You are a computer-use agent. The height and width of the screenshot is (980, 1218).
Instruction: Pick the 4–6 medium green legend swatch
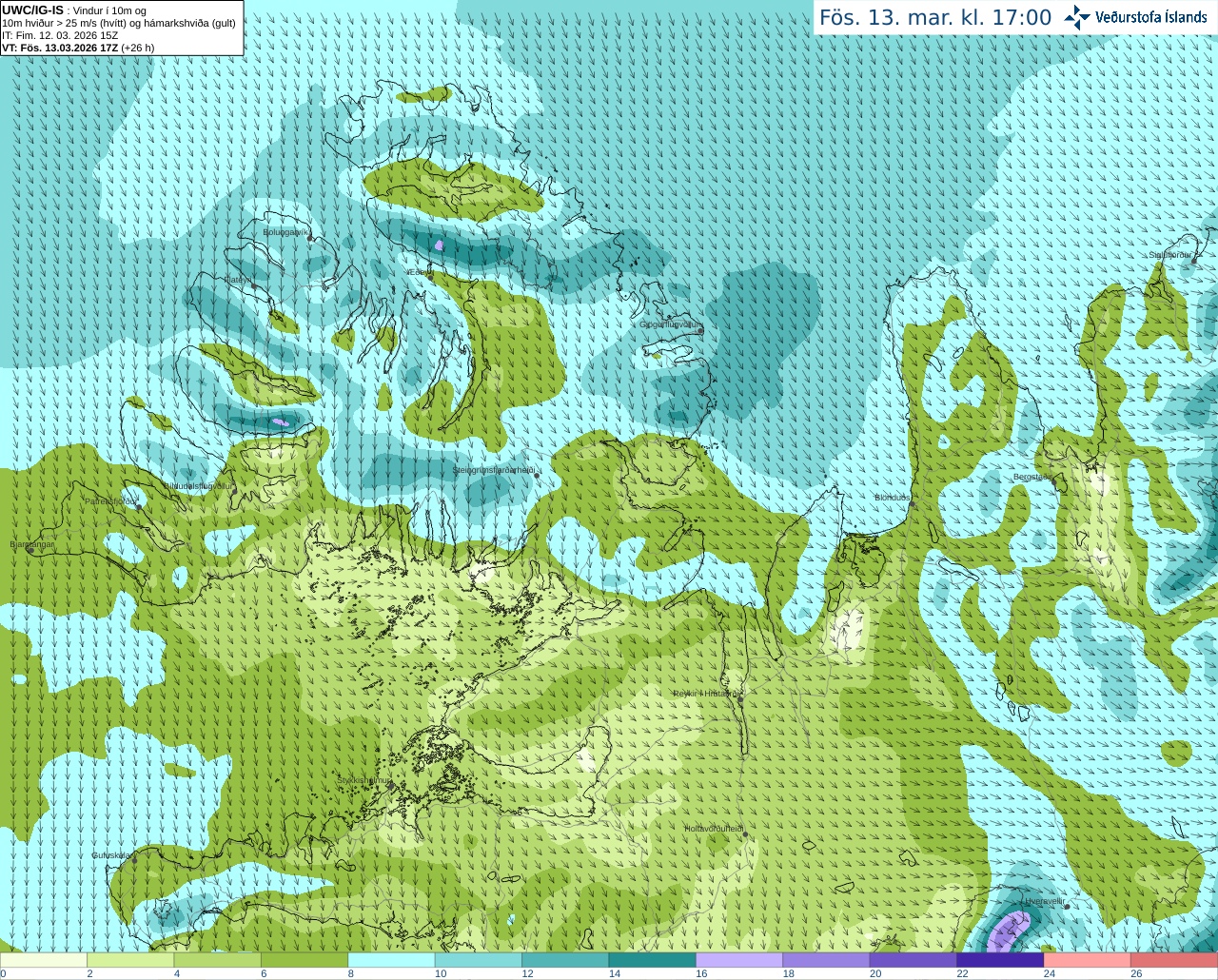218,960
